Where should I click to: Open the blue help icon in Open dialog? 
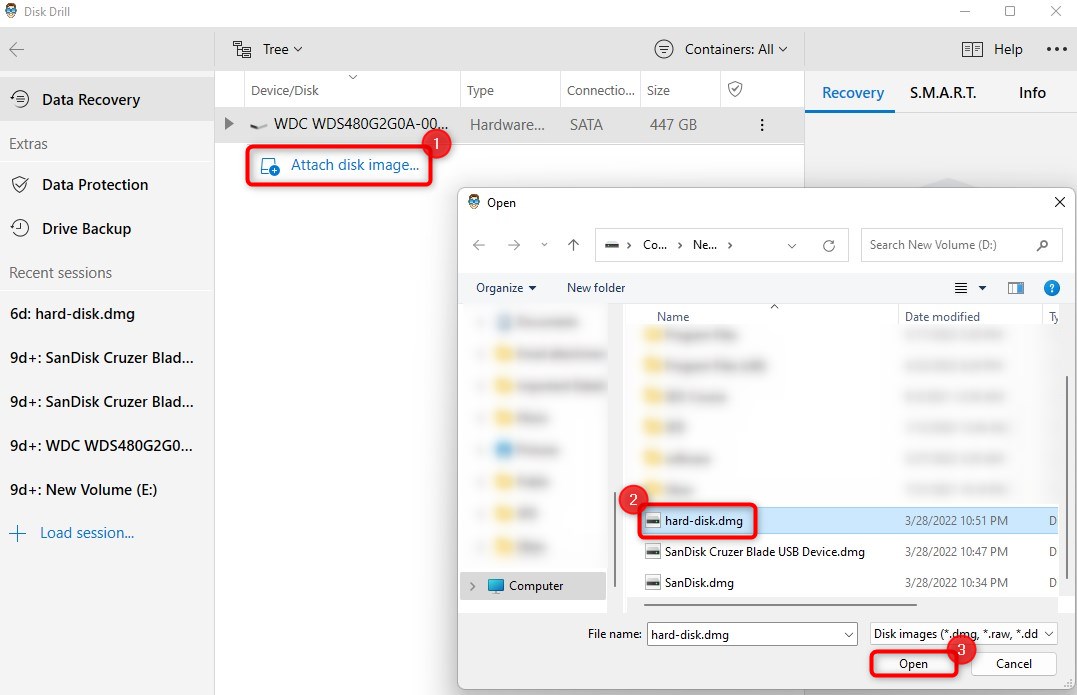click(x=1052, y=288)
